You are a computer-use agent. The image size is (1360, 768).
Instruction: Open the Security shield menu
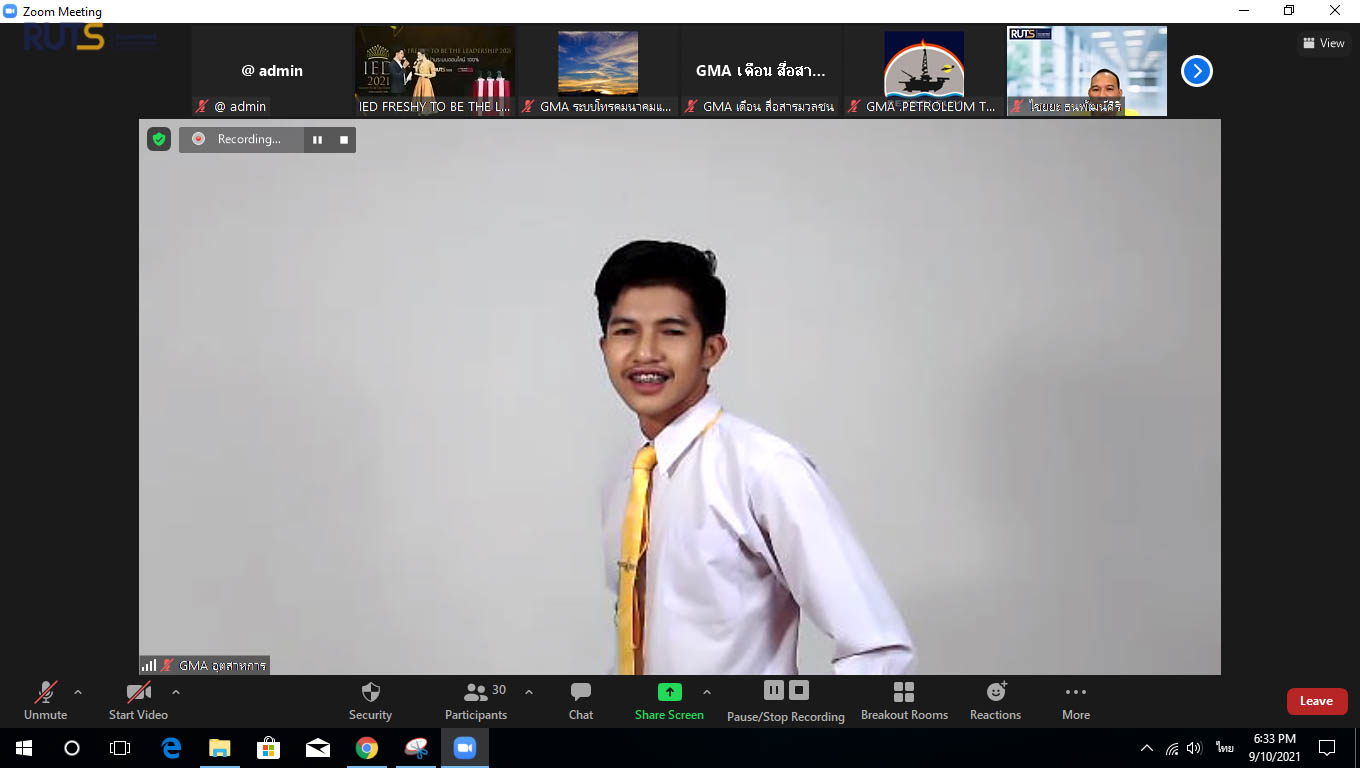tap(370, 701)
